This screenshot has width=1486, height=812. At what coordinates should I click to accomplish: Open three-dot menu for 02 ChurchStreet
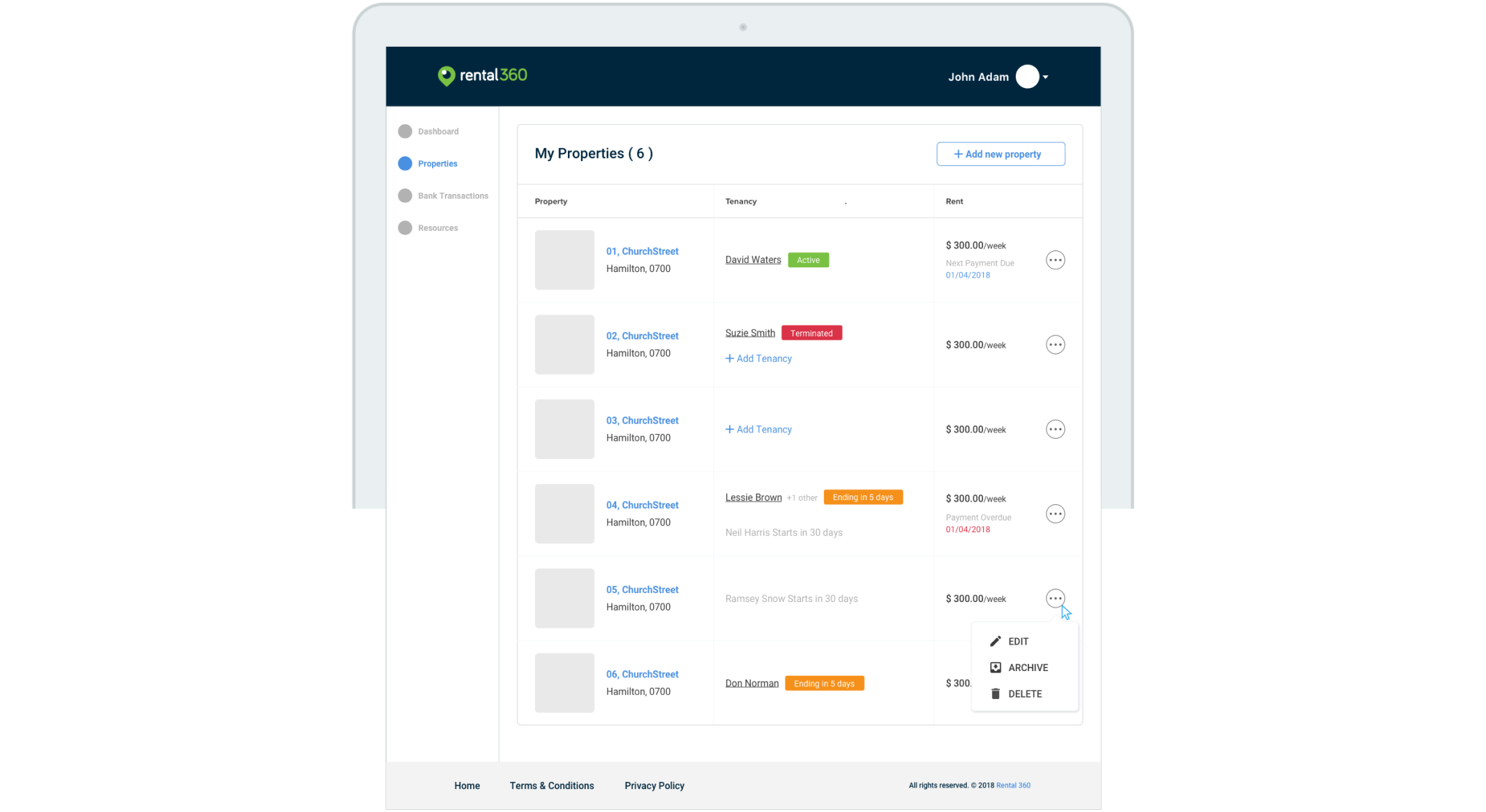(x=1055, y=345)
